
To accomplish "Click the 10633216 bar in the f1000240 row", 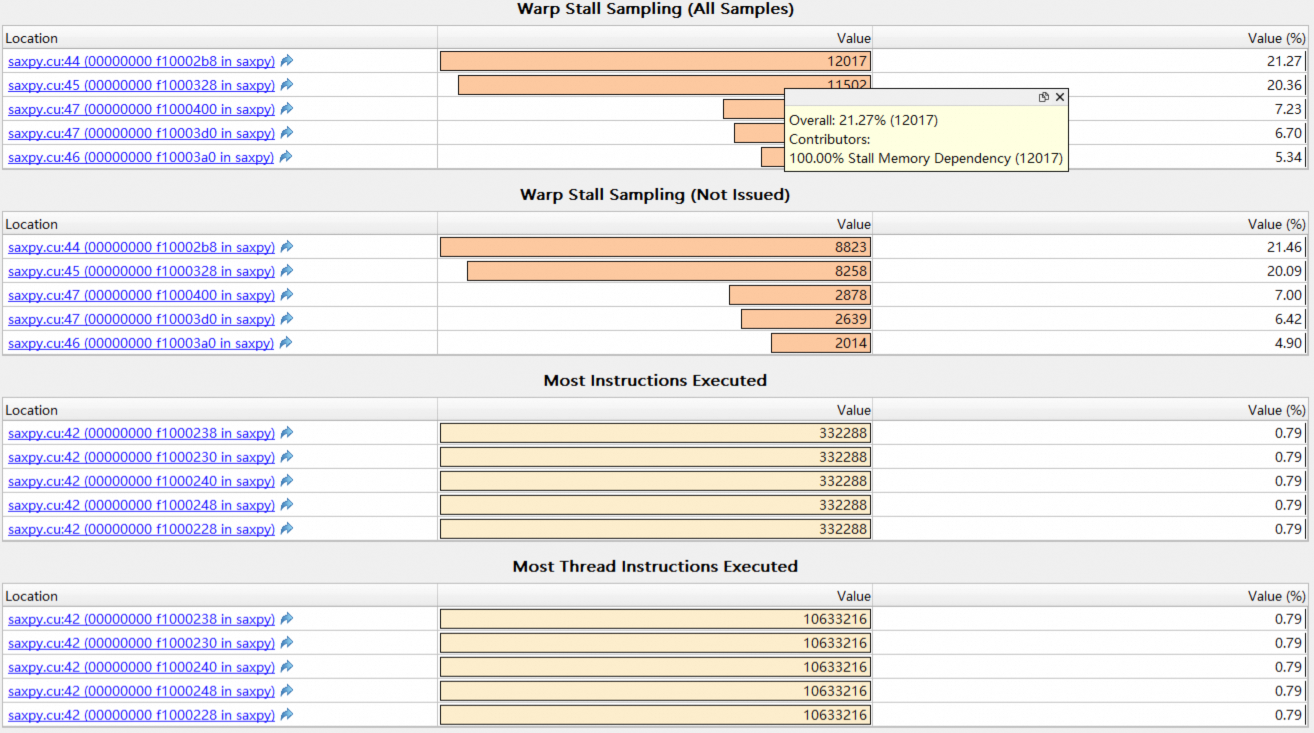I will coord(655,667).
